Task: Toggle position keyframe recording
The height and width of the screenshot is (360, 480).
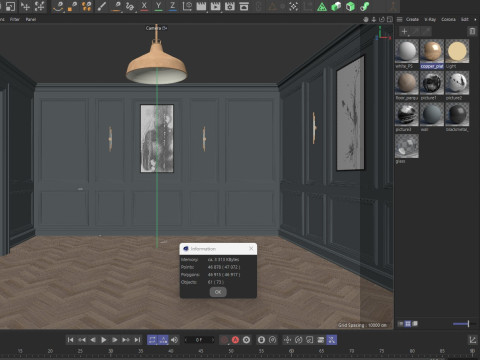Action: click(287, 340)
